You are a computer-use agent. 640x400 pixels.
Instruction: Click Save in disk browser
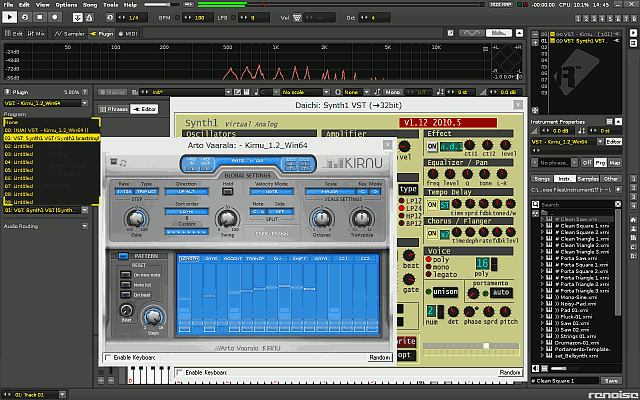click(x=611, y=381)
